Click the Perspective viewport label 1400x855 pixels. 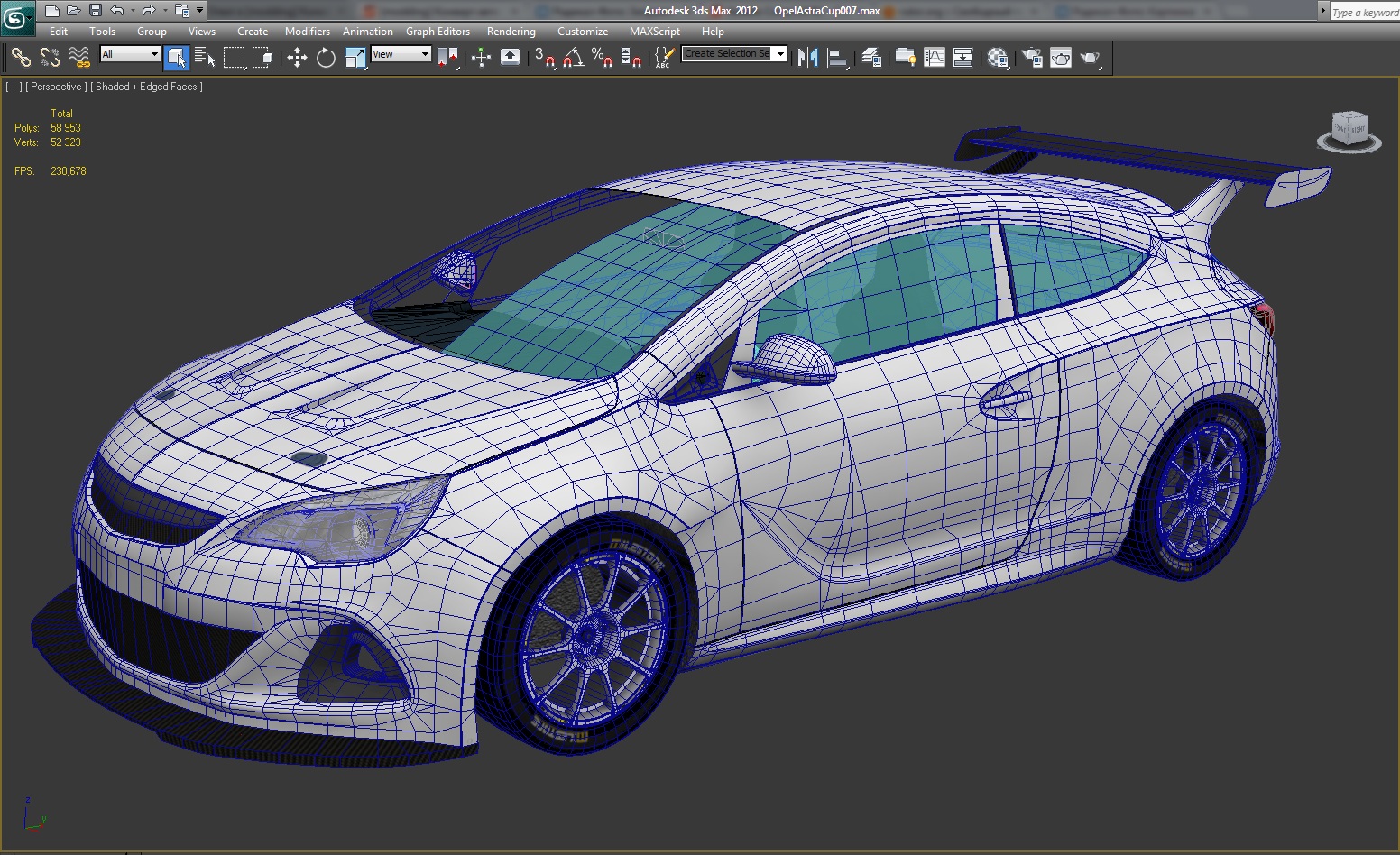click(57, 87)
